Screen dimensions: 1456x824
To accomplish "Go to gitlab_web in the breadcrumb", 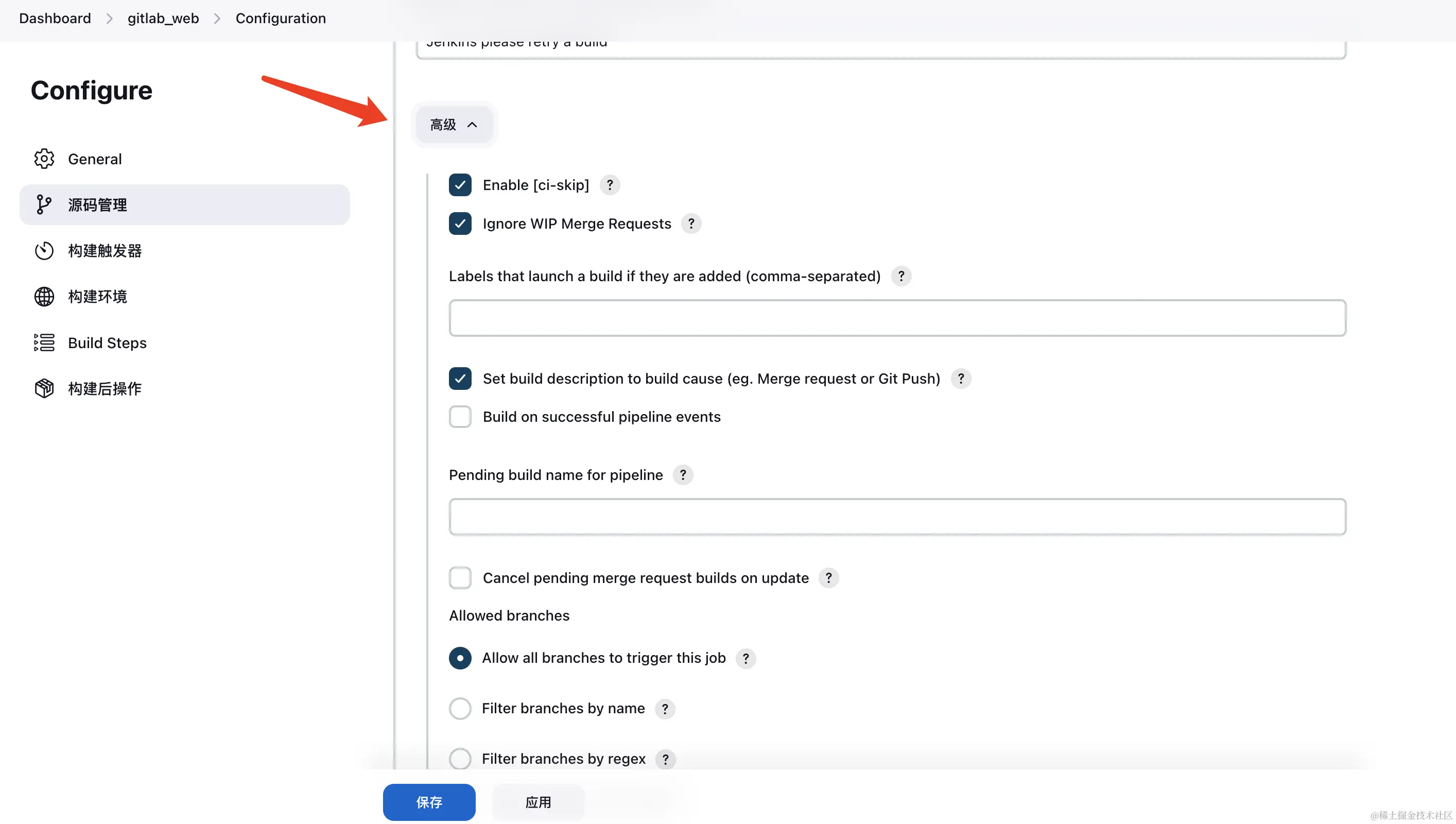I will click(x=163, y=18).
